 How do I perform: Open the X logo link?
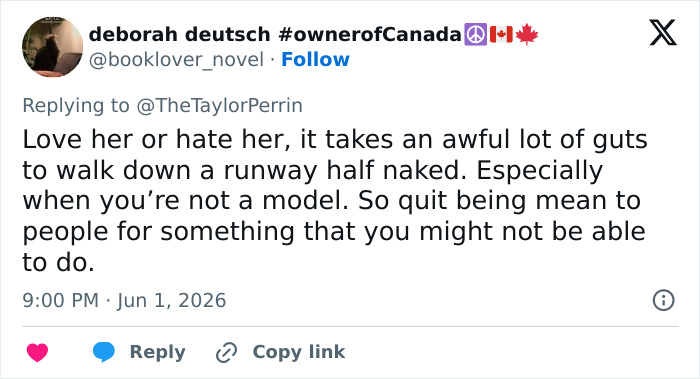(x=663, y=33)
